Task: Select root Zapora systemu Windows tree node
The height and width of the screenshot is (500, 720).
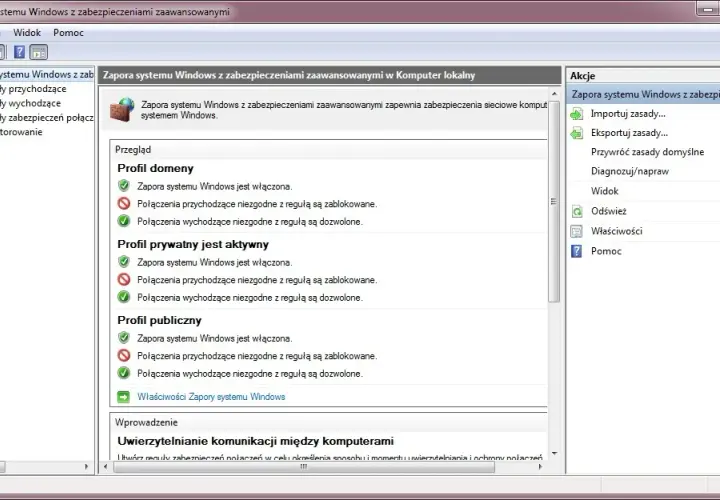Action: coord(46,74)
